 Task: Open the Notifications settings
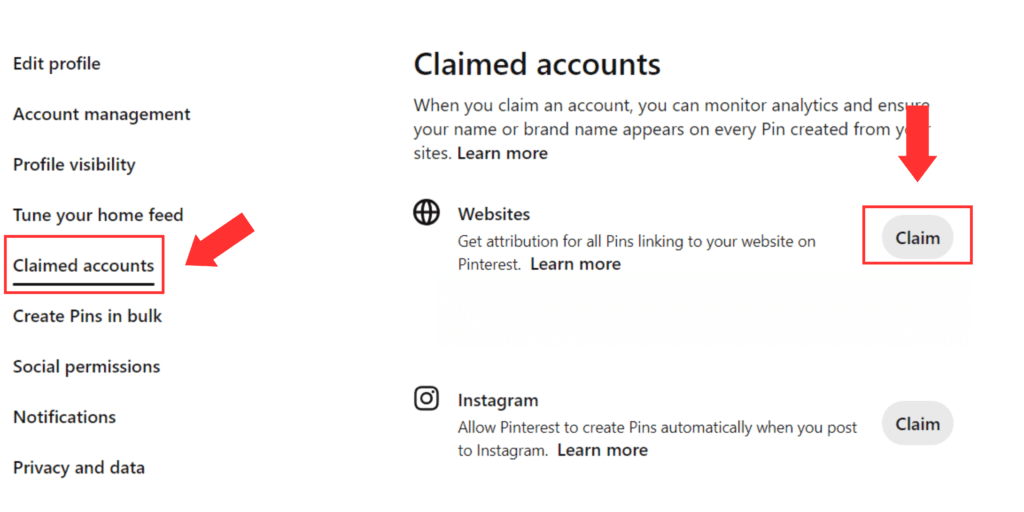pos(65,417)
